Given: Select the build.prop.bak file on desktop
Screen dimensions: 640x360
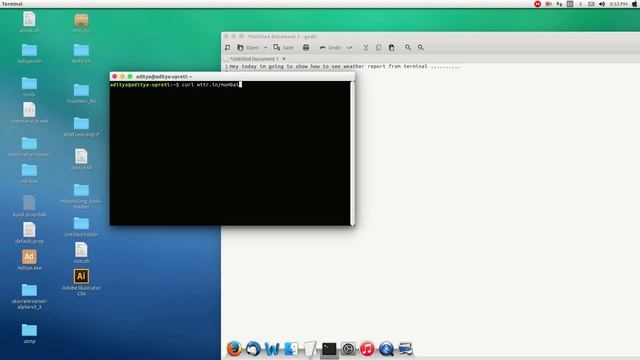Looking at the screenshot, I should [x=29, y=206].
